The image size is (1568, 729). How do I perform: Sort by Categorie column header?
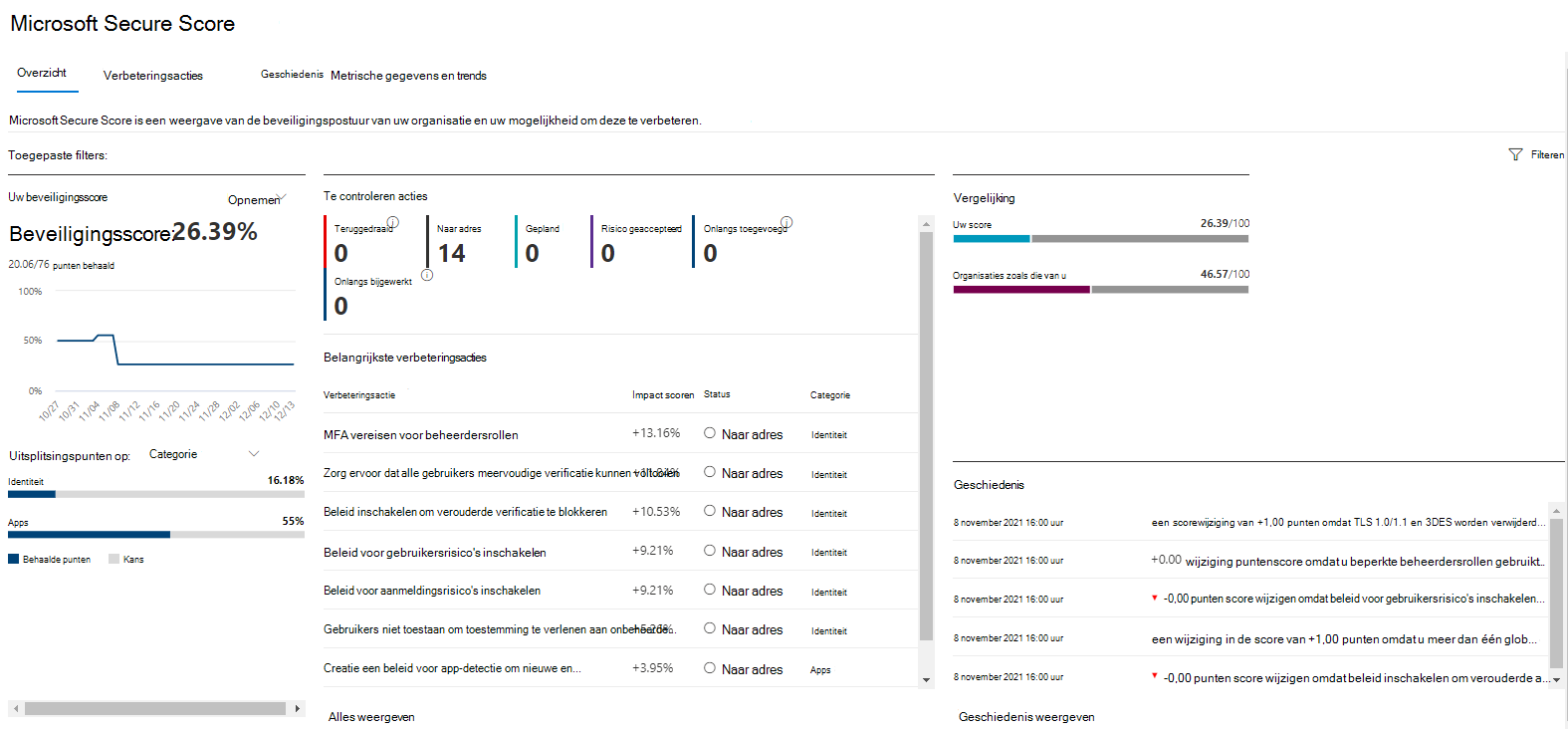830,395
